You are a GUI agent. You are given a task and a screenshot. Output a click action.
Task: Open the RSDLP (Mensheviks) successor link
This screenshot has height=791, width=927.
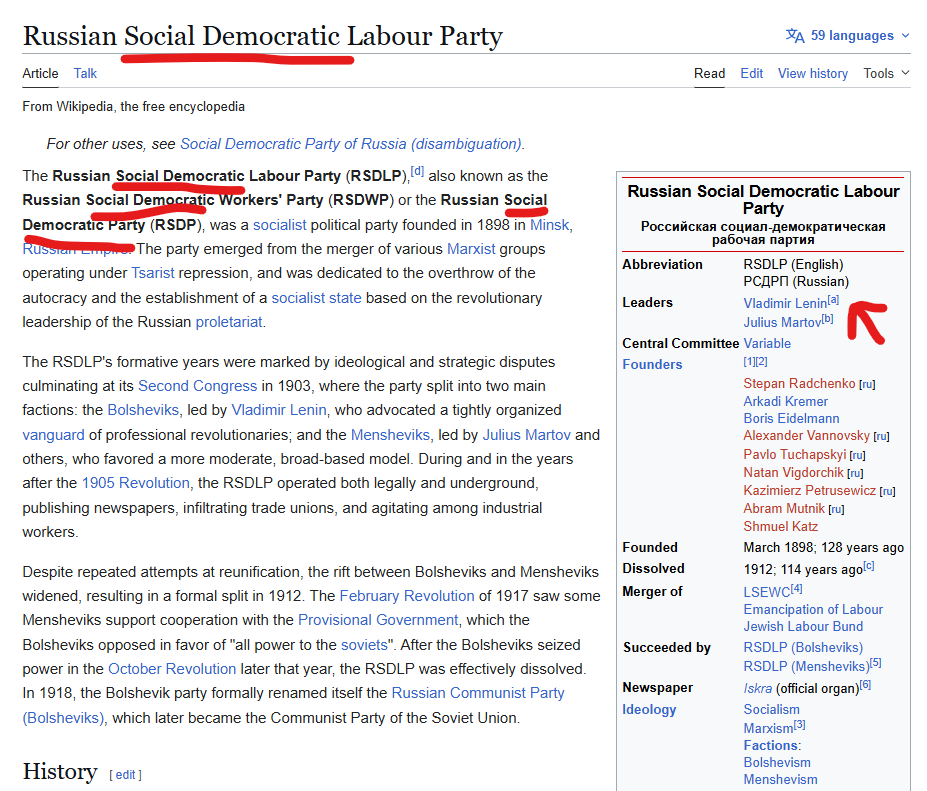[806, 666]
